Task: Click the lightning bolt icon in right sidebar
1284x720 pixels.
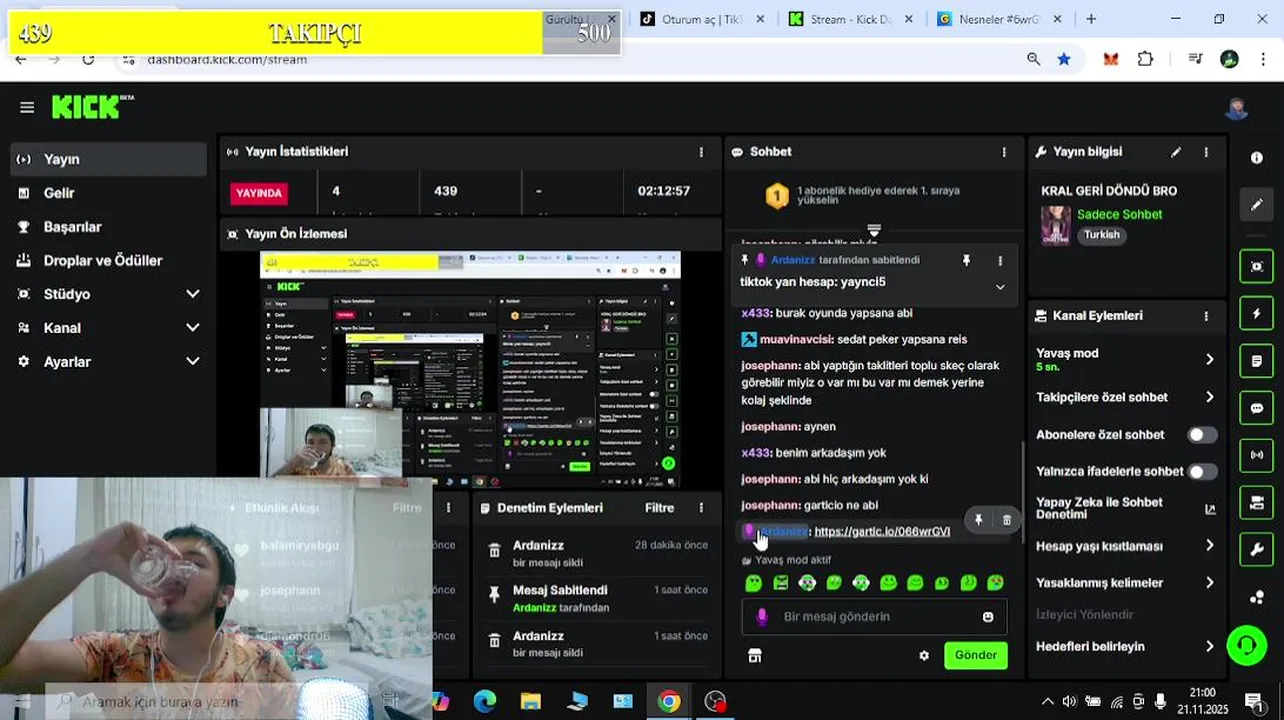Action: point(1257,314)
